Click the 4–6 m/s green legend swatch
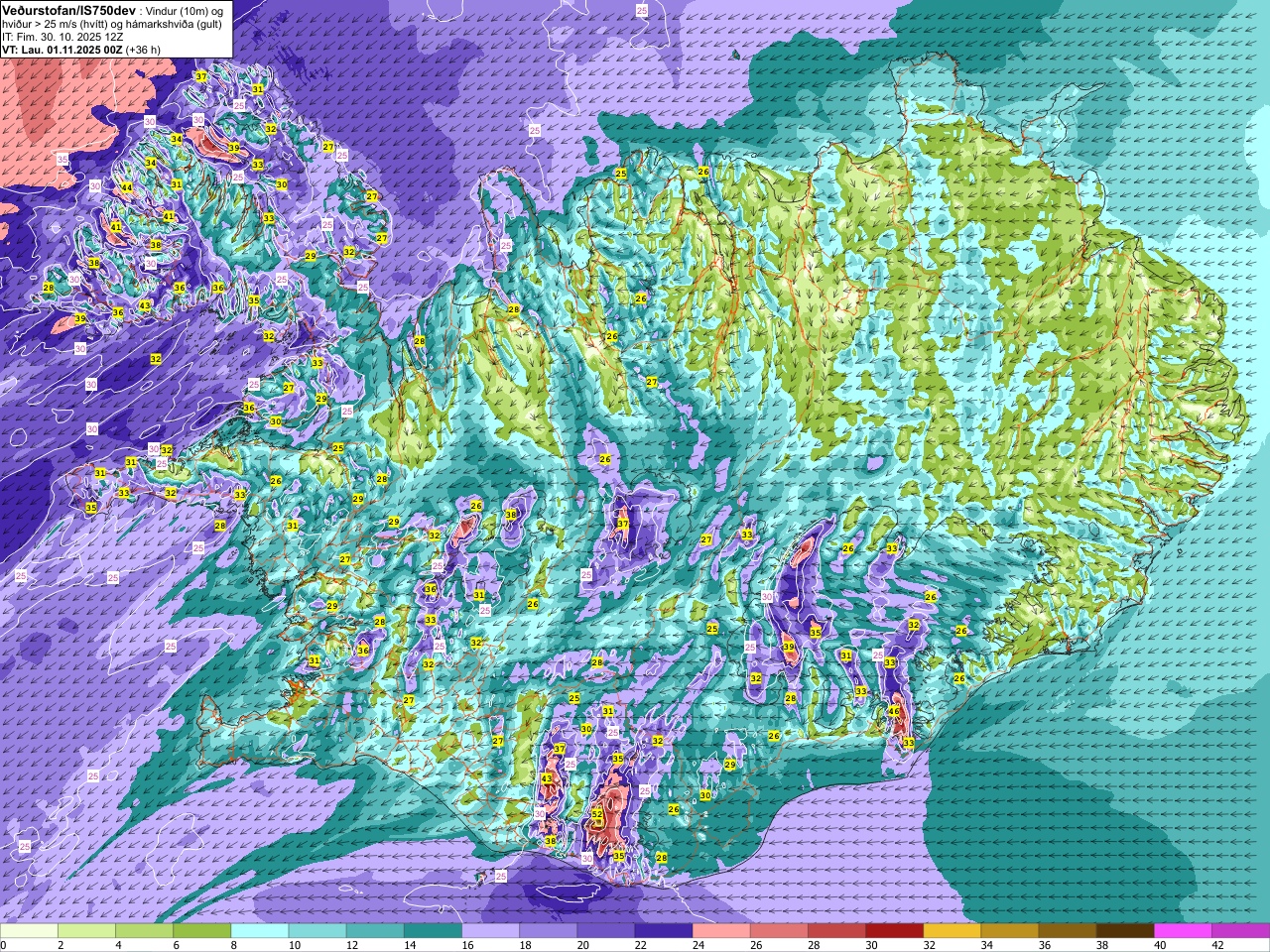The image size is (1270, 952). click(x=145, y=931)
